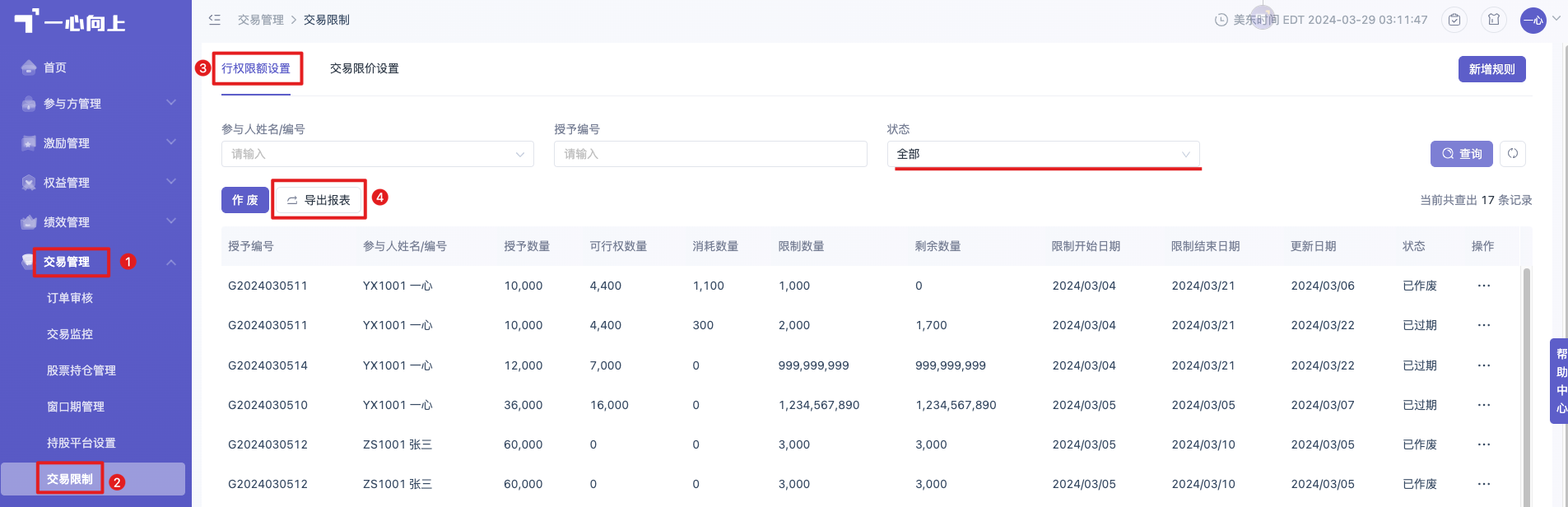Switch to the 行权限额设置 tab

pos(256,68)
